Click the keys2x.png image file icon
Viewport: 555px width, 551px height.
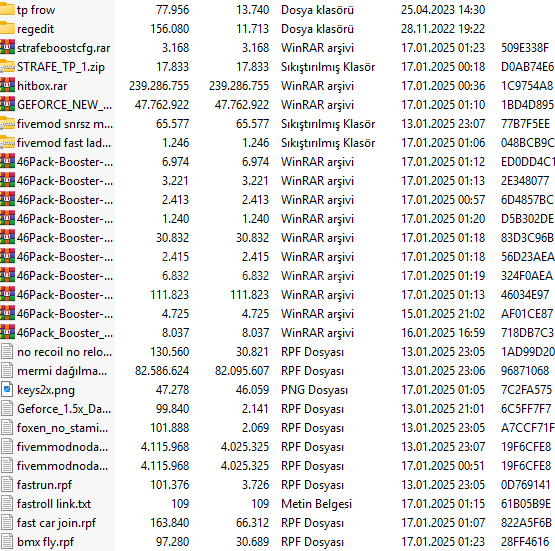pos(7,390)
